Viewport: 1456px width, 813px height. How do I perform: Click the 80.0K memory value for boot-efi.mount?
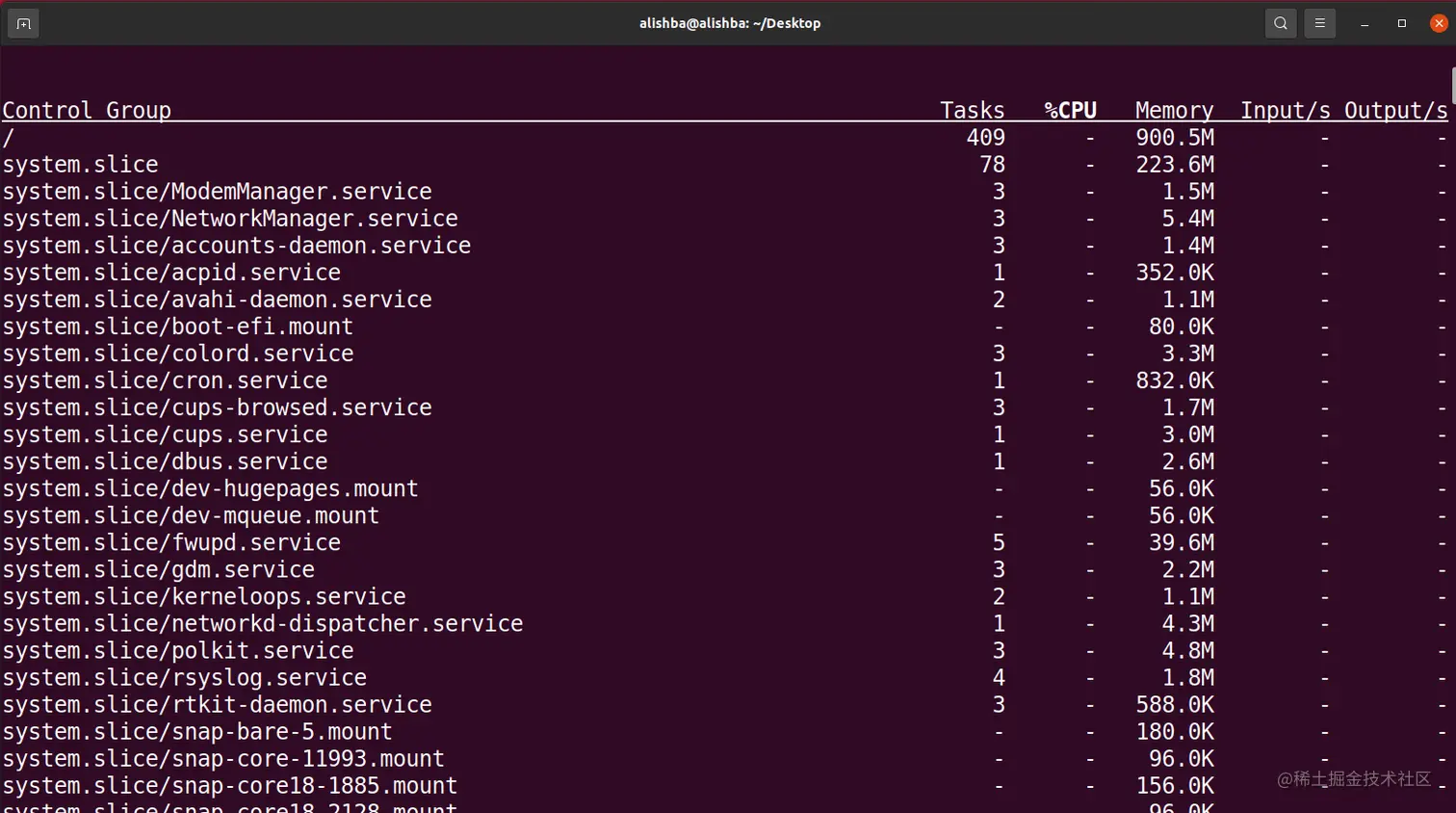(1181, 327)
